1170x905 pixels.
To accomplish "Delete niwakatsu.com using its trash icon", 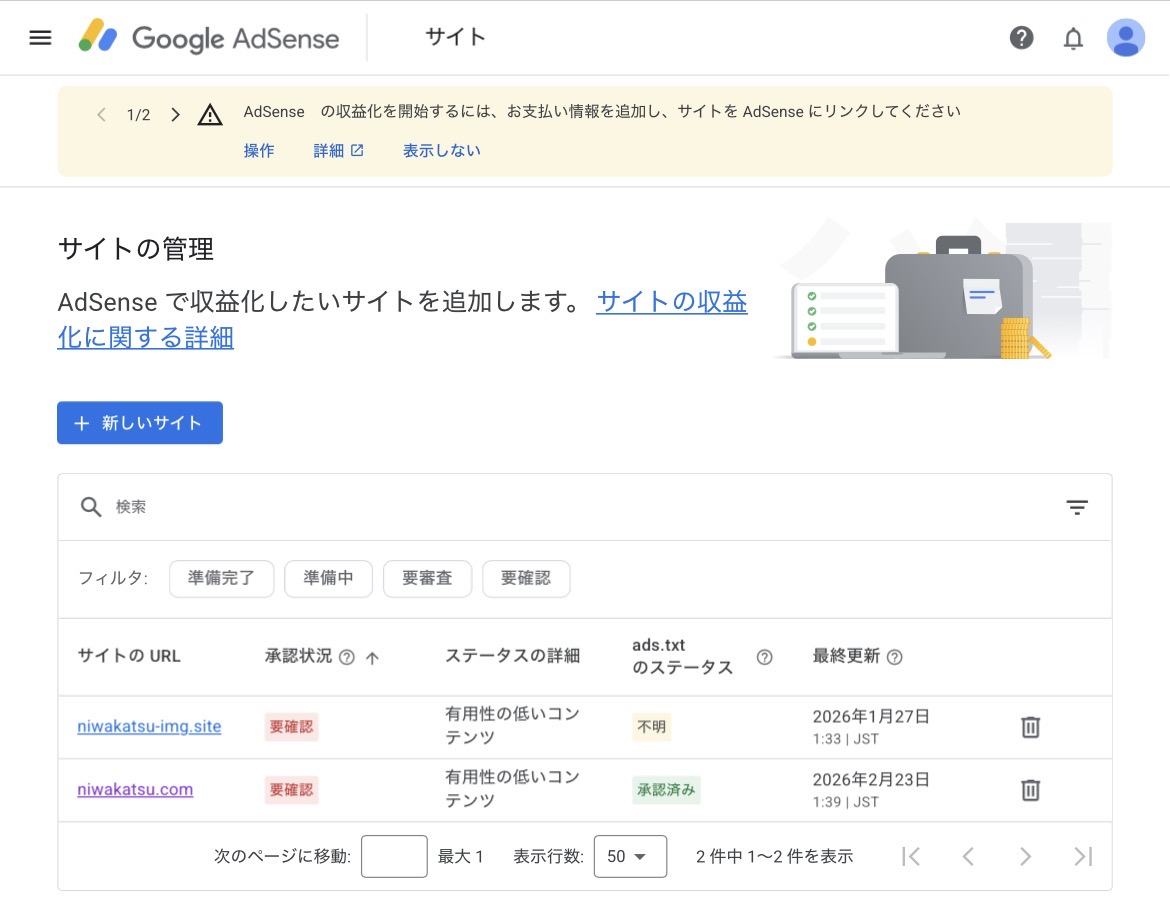I will coord(1030,790).
